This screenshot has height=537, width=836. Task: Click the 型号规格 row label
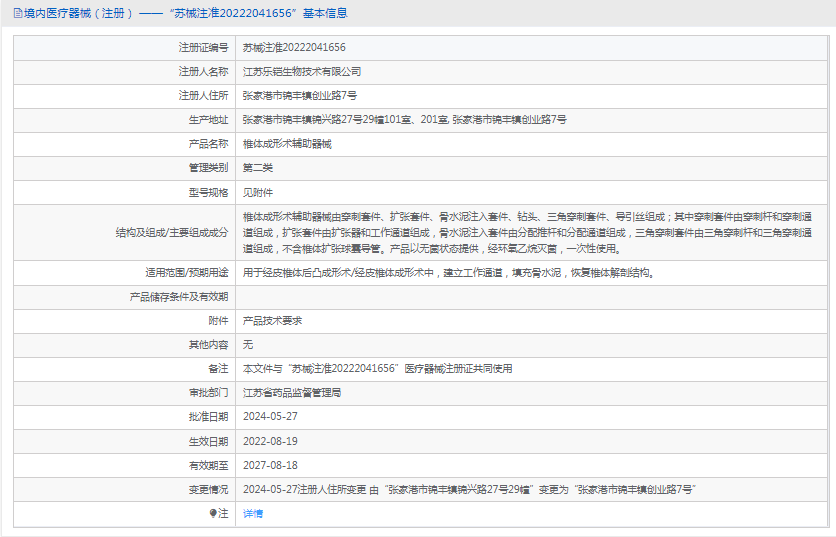[x=208, y=192]
